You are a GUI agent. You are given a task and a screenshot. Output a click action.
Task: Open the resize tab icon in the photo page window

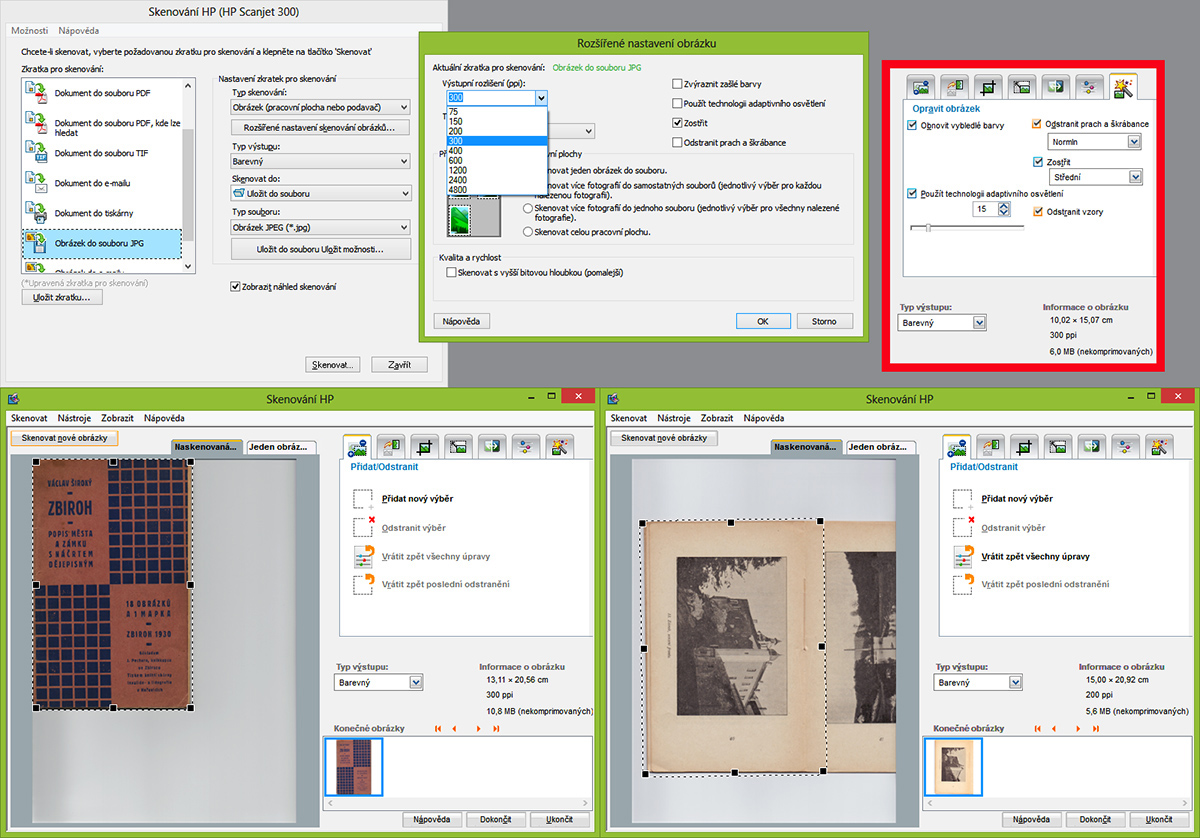coord(1058,447)
